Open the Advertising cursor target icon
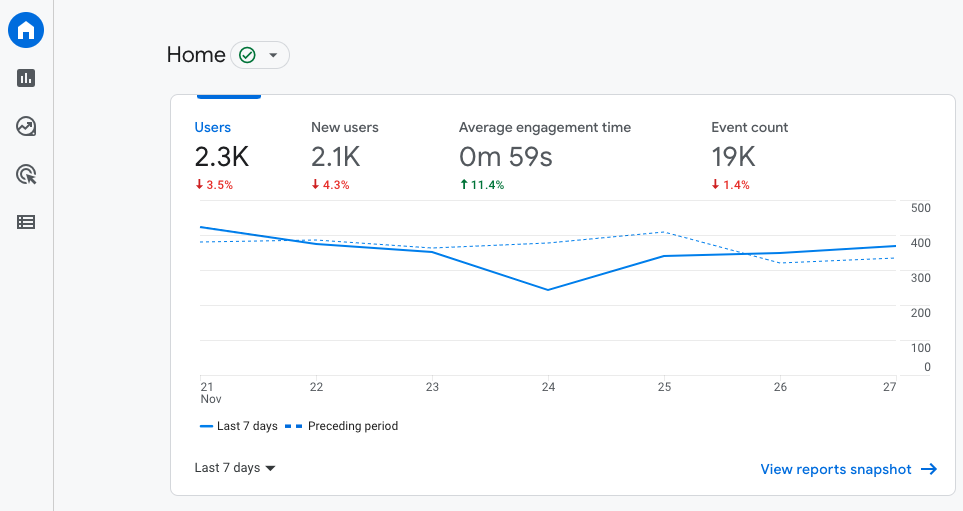This screenshot has height=511, width=963. coord(26,175)
